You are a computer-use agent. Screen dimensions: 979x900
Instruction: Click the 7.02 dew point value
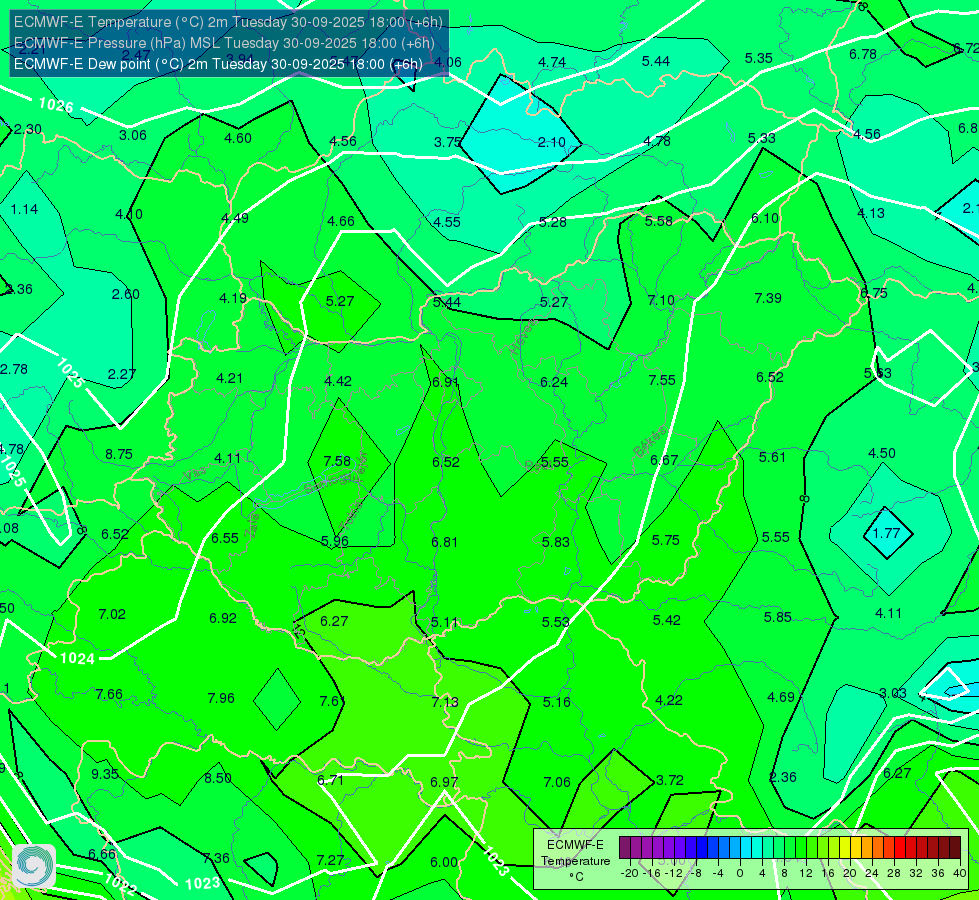(x=112, y=614)
